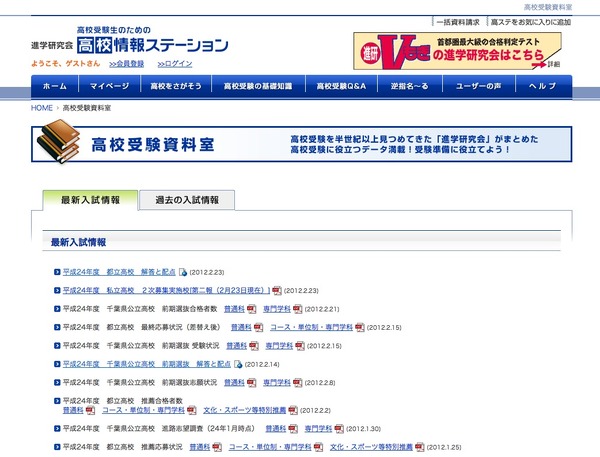The image size is (600, 457).
Task: Open the 高校情報ステーション site logo
Action: [129, 41]
